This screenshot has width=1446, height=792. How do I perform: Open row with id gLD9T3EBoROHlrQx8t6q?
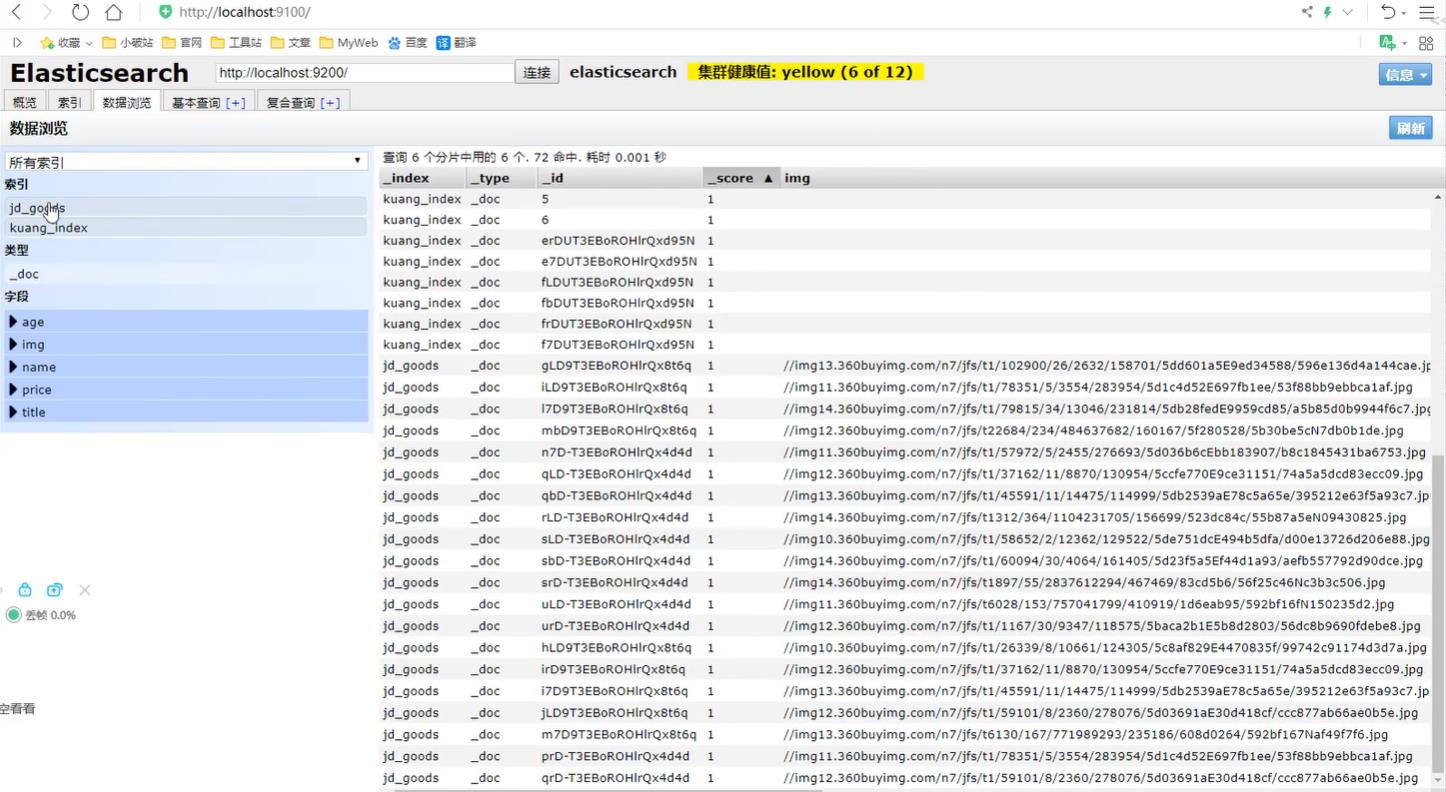[905, 366]
